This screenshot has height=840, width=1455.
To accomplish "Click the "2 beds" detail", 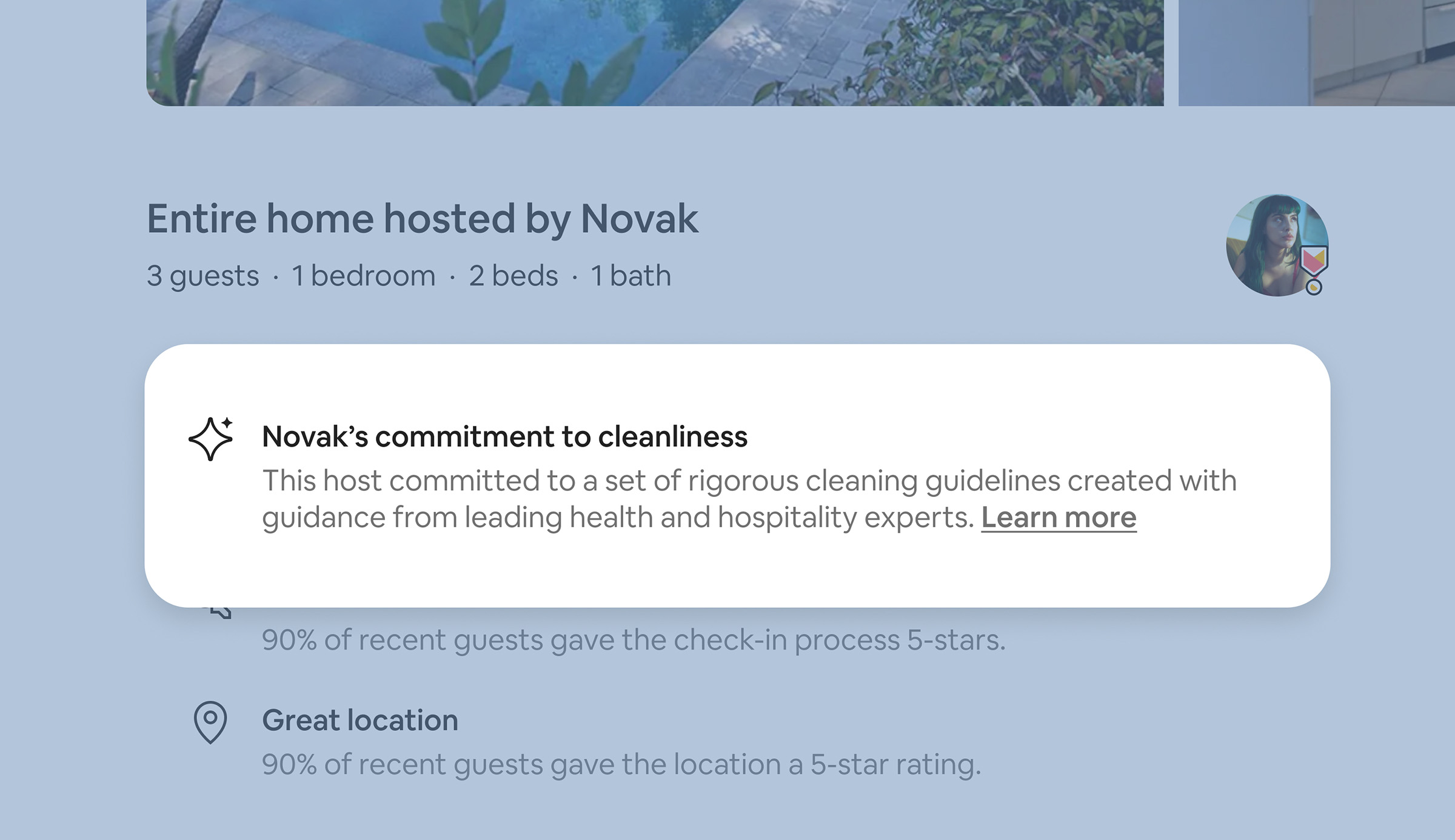I will (x=513, y=276).
